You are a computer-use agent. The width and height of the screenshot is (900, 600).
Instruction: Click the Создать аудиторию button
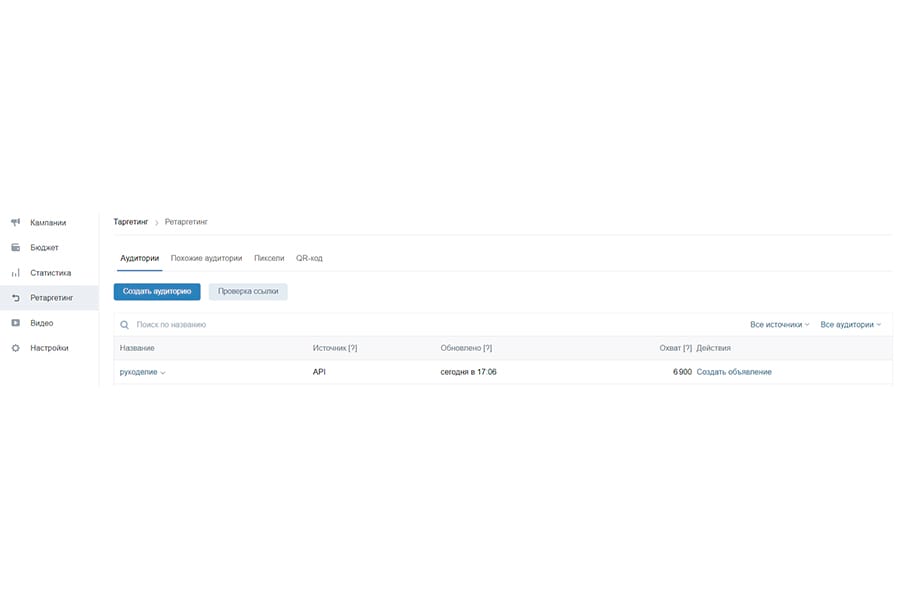[x=157, y=292]
